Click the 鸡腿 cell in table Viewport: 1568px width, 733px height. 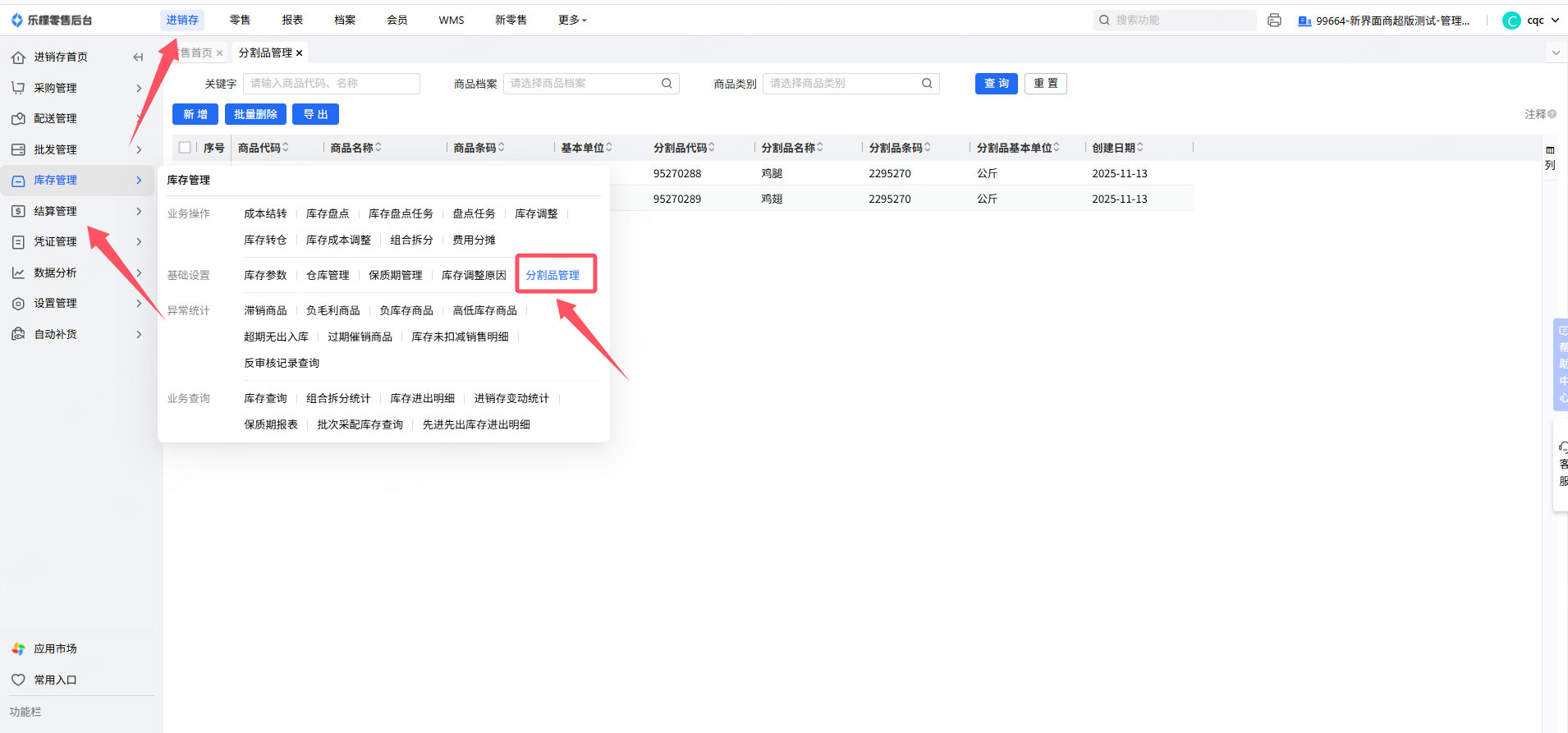tap(772, 173)
